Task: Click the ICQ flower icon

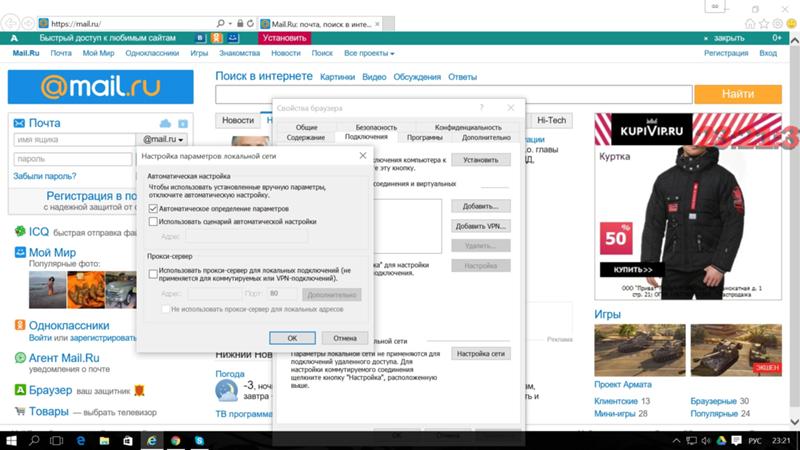Action: point(20,232)
